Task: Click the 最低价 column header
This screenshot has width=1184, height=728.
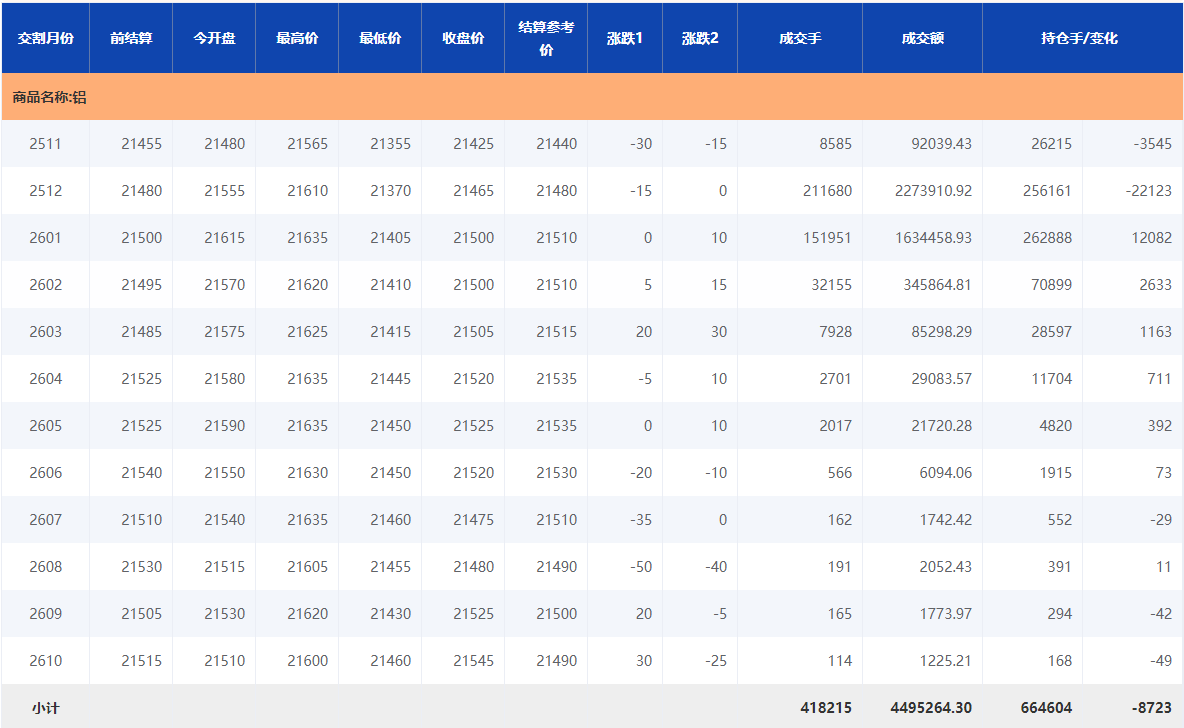Action: click(380, 38)
